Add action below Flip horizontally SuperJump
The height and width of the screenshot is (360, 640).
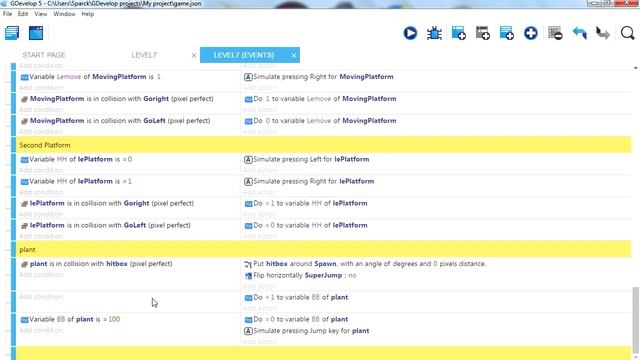260,287
